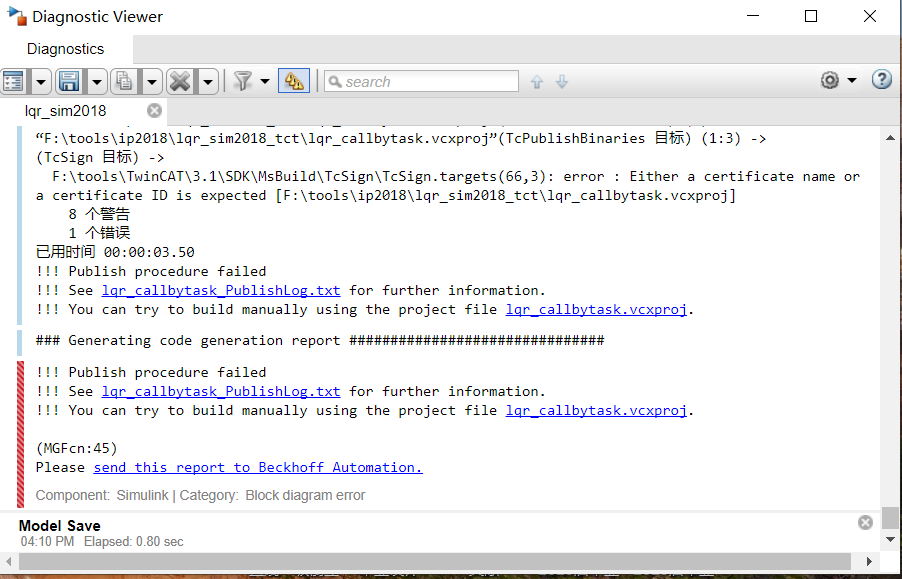Maximize the Diagnostic Viewer window
The image size is (902, 579).
[x=811, y=16]
